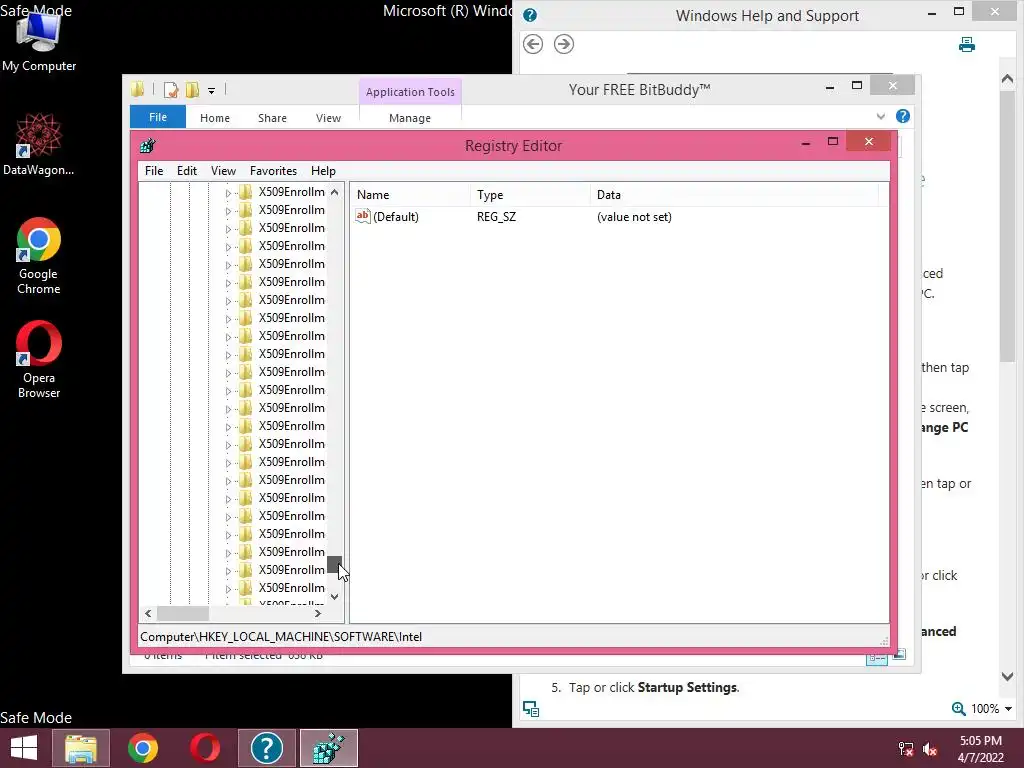
Task: Click the registry tree scroll-down arrow
Action: (x=334, y=596)
